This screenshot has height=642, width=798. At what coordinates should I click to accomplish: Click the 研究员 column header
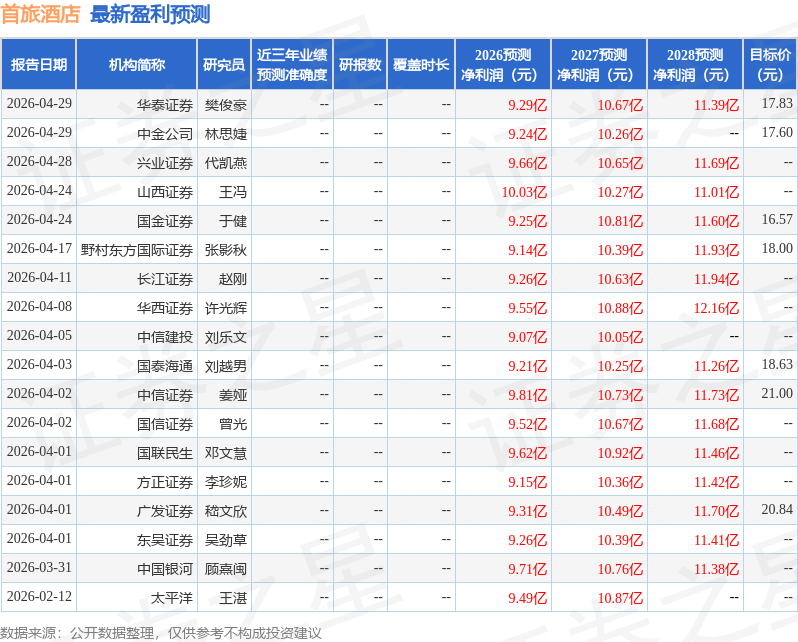[224, 65]
